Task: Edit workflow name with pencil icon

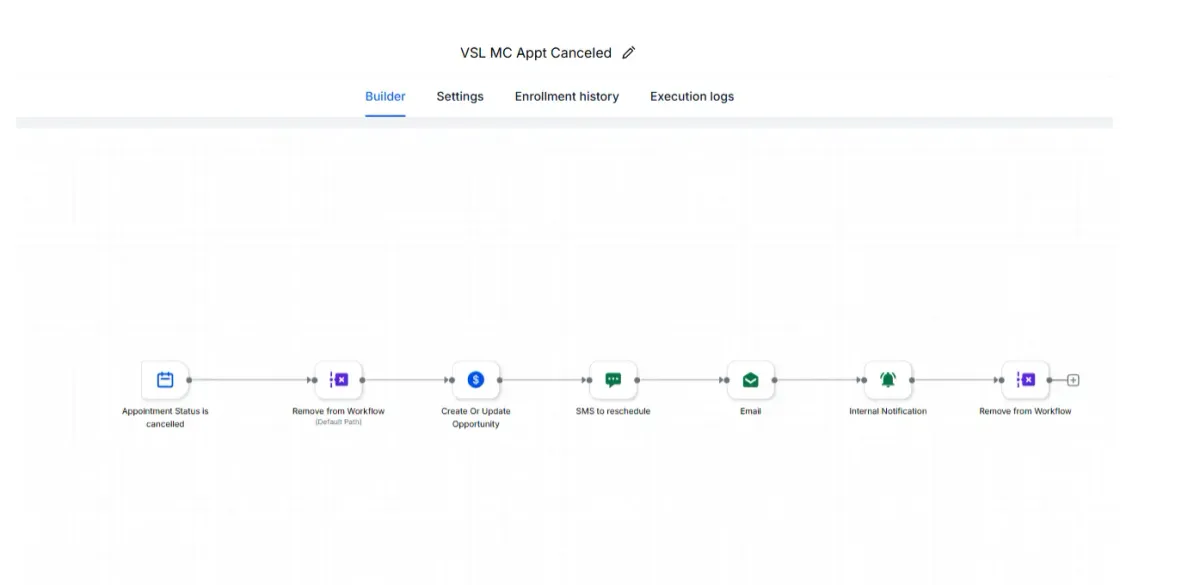Action: tap(628, 53)
